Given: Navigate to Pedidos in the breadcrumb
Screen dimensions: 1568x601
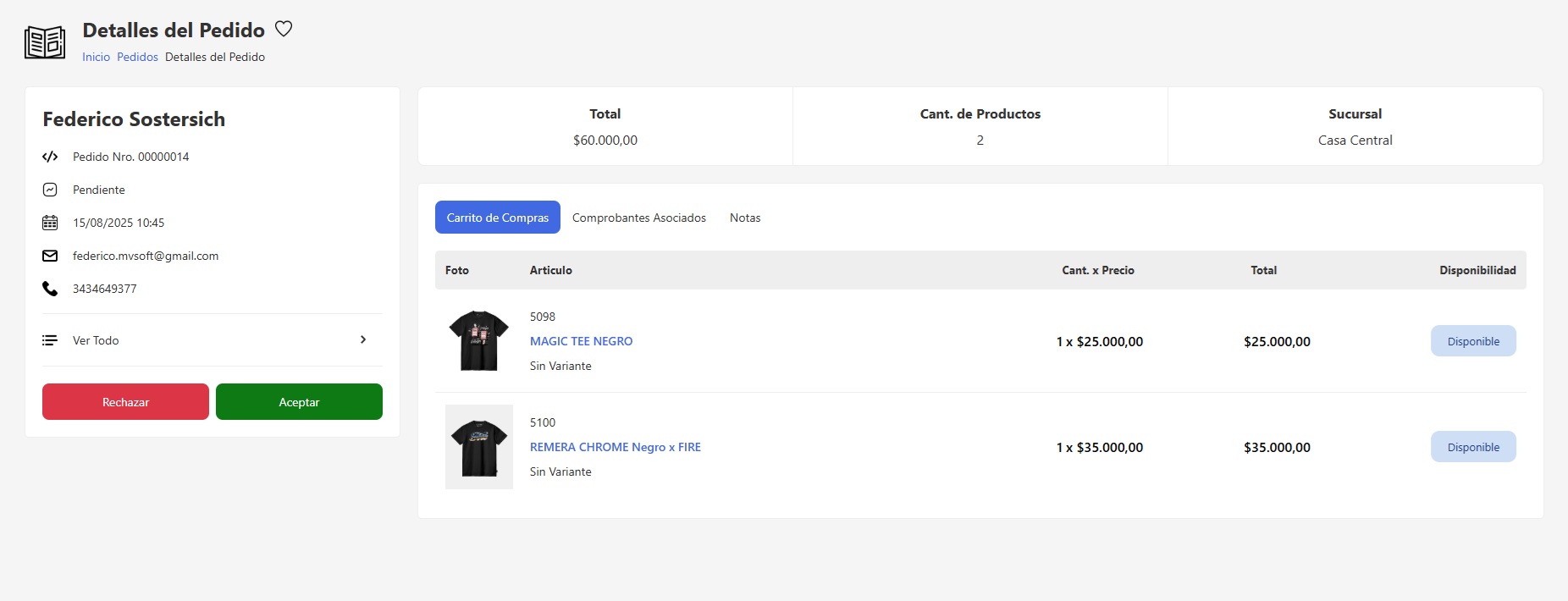Looking at the screenshot, I should 137,57.
